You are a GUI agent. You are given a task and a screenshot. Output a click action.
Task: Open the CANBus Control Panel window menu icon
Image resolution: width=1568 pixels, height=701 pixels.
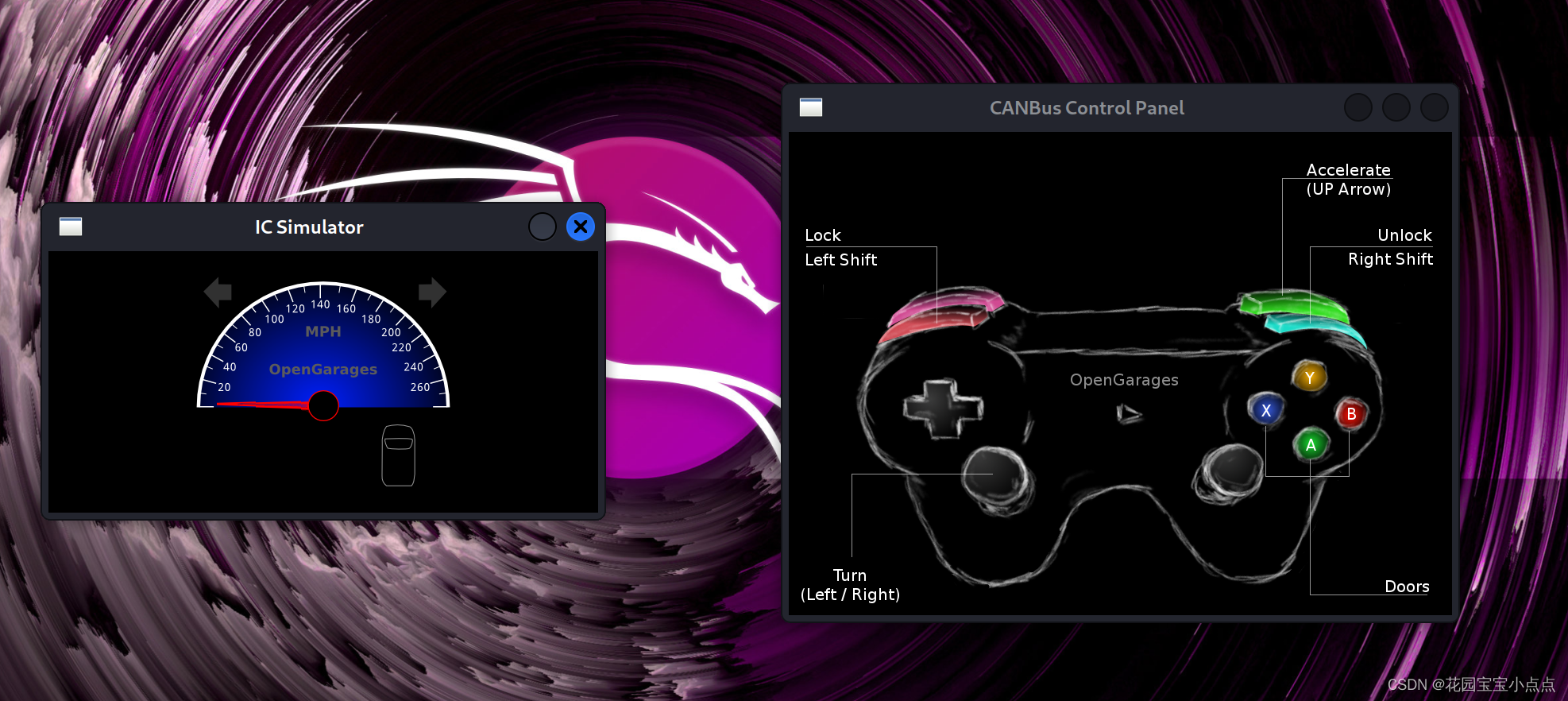click(811, 107)
